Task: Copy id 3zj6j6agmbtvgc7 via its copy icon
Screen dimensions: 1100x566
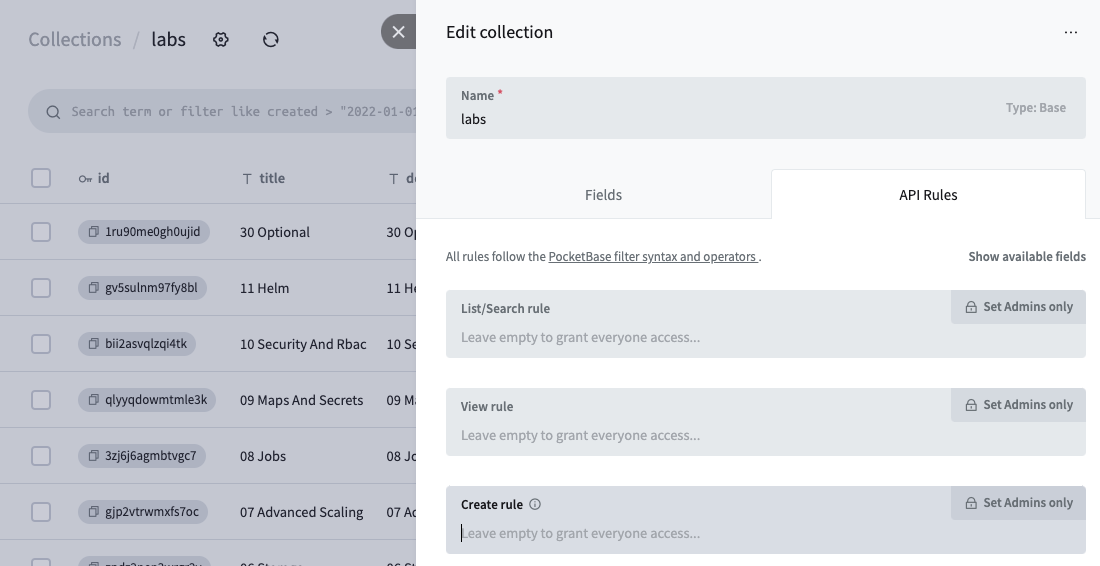Action: tap(93, 456)
